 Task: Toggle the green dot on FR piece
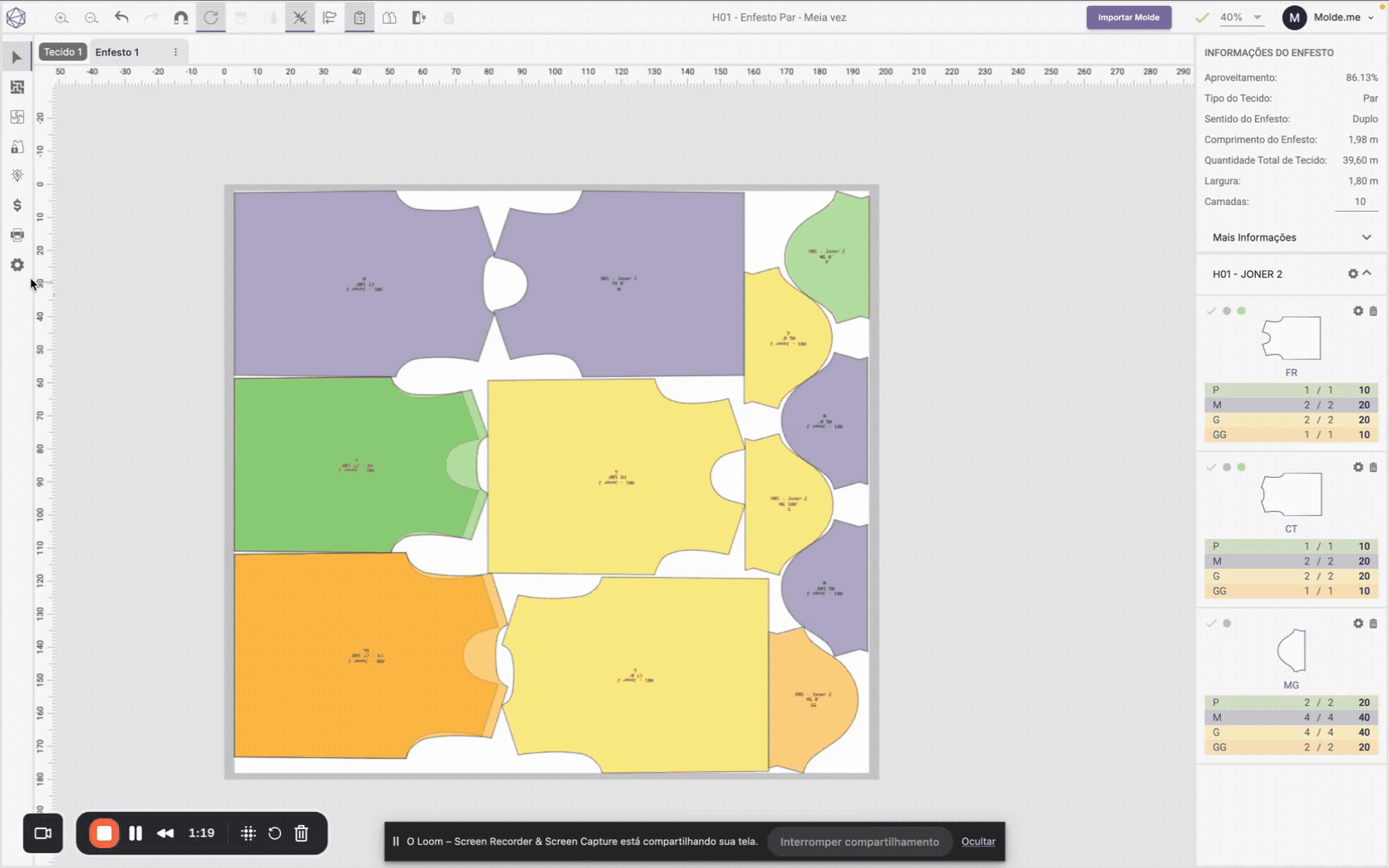[x=1241, y=311]
